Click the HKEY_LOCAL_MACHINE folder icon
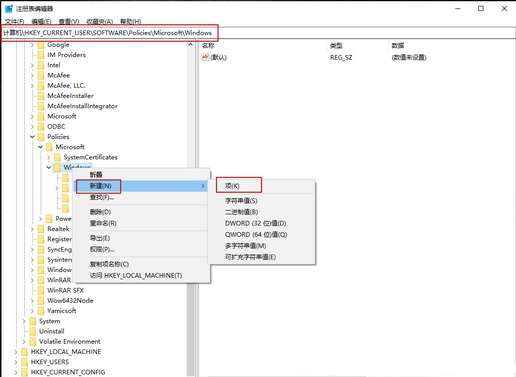The height and width of the screenshot is (377, 516). coord(24,352)
